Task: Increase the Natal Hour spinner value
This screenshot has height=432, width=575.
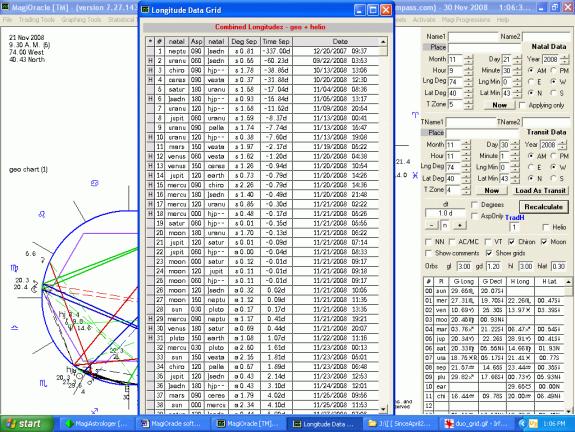Action: [x=468, y=68]
